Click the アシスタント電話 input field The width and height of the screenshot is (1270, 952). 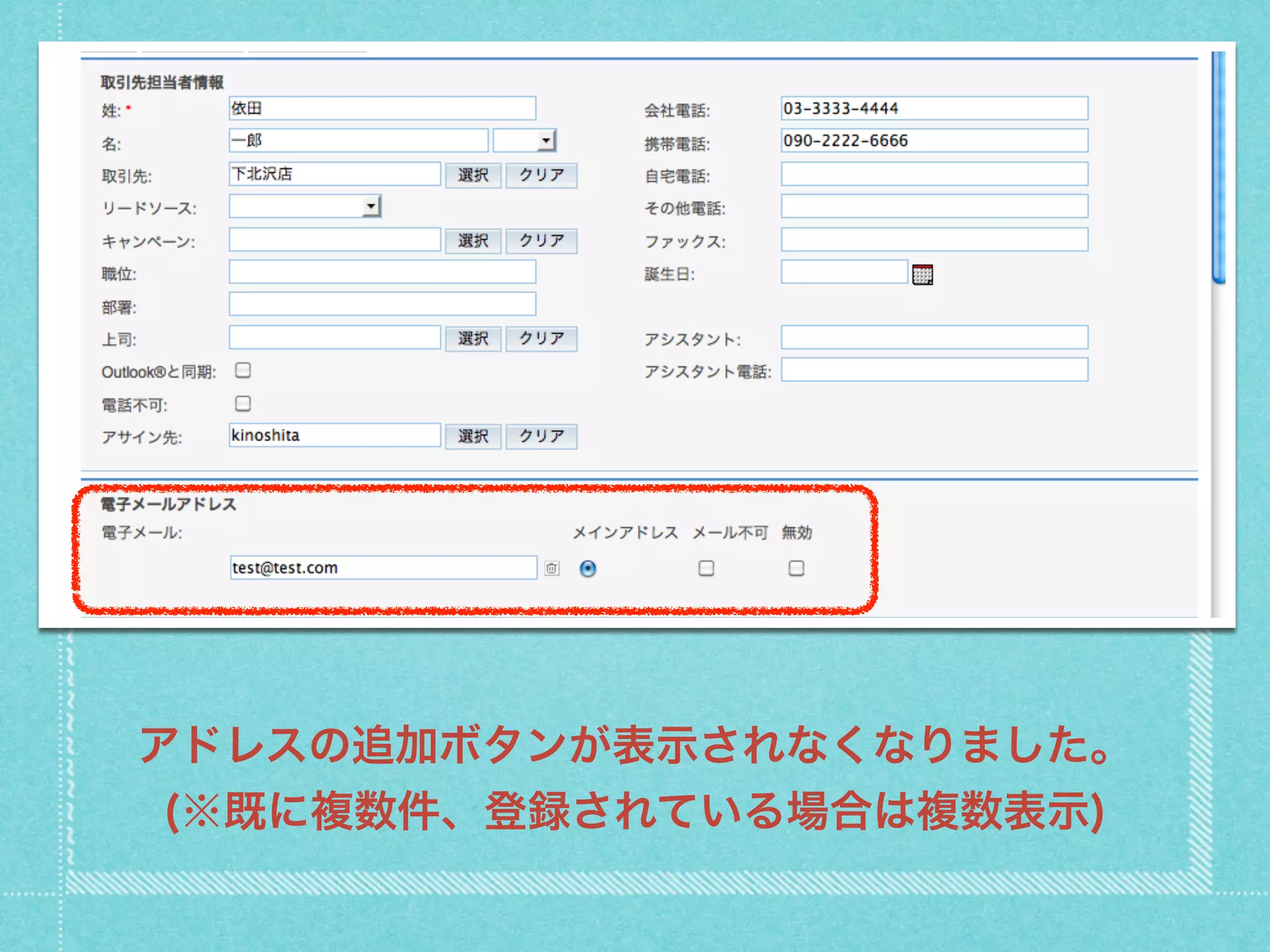click(x=935, y=369)
